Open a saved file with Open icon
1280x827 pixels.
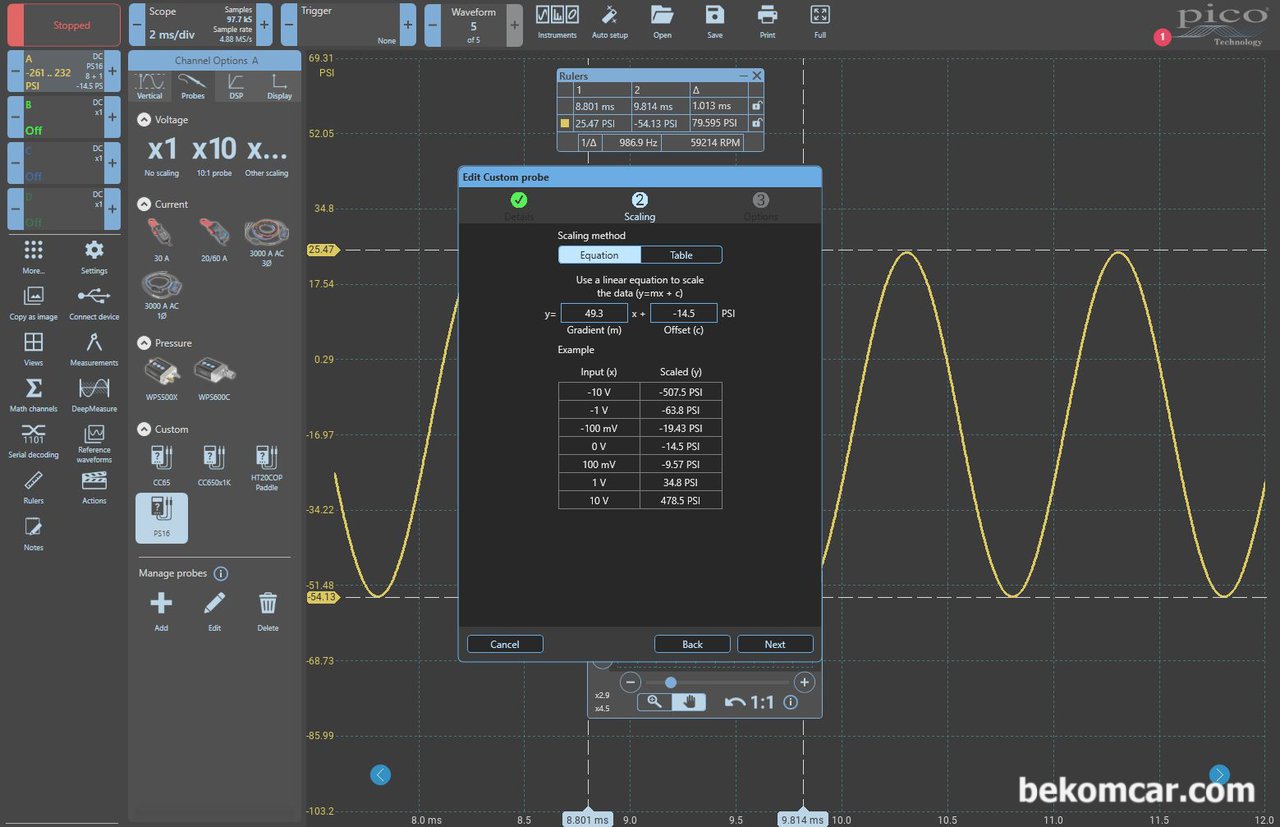[662, 21]
